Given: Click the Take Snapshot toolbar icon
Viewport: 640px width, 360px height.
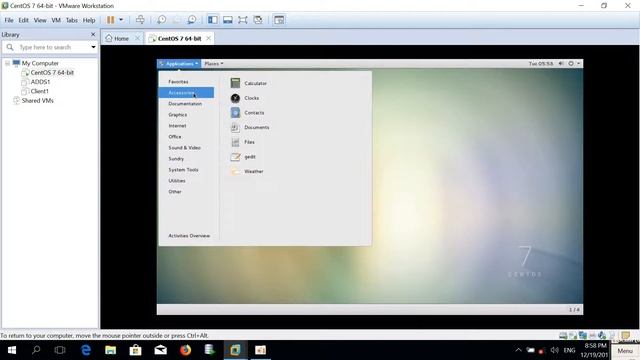Looking at the screenshot, I should coord(162,20).
